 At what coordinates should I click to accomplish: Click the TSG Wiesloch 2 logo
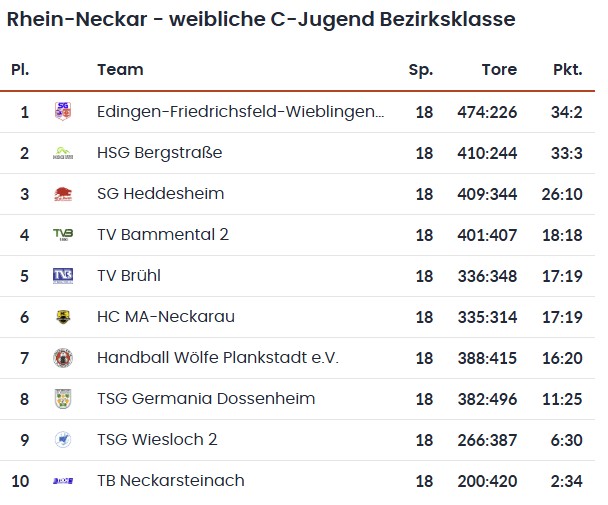pos(63,440)
